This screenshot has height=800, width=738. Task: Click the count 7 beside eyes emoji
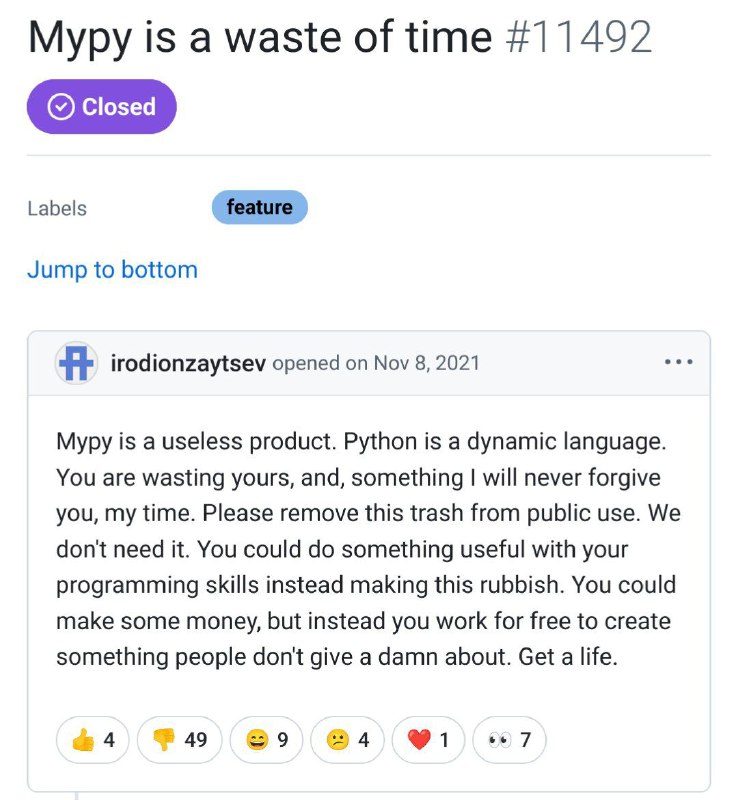coord(525,739)
